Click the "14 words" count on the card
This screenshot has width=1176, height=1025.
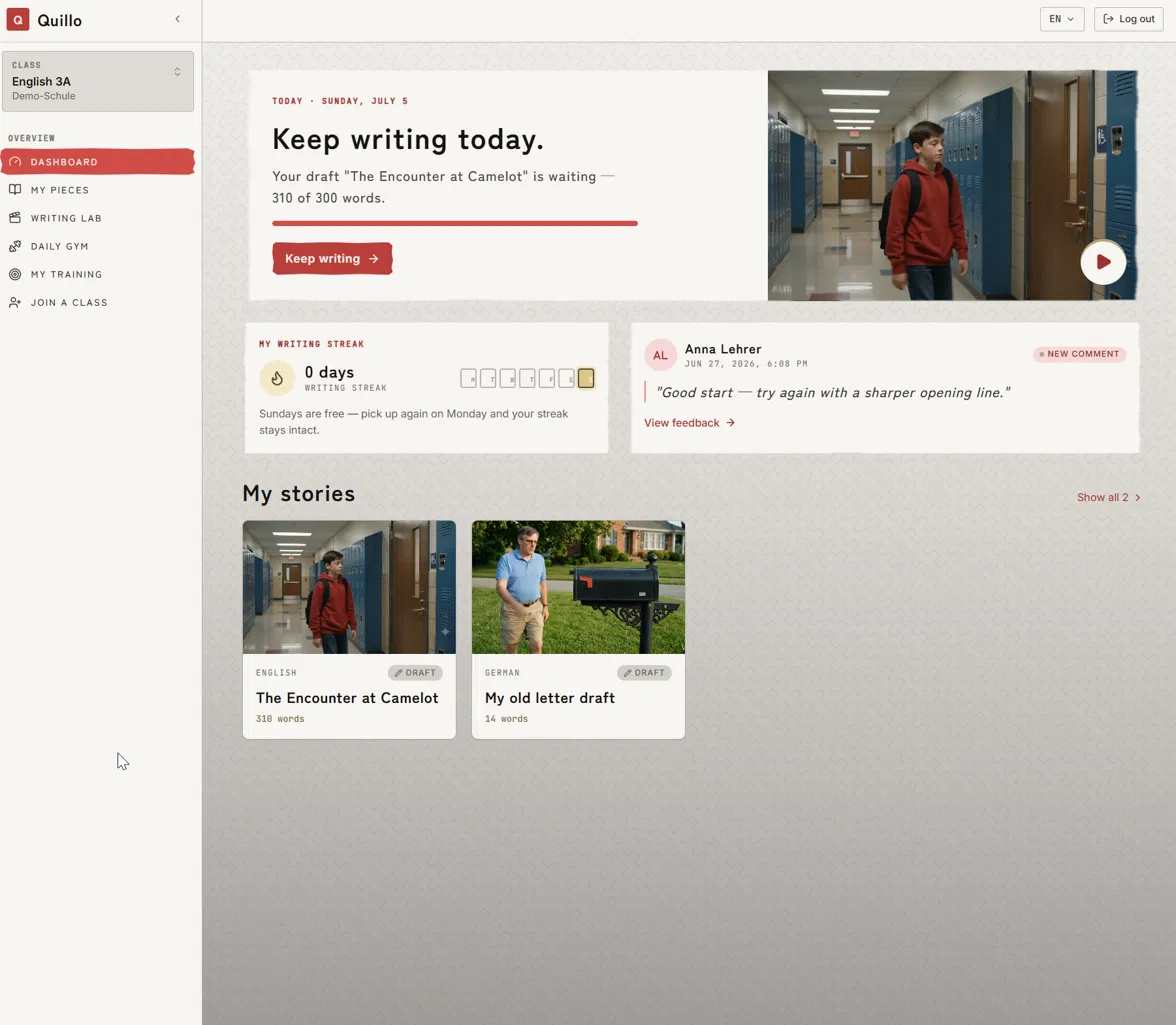(506, 719)
